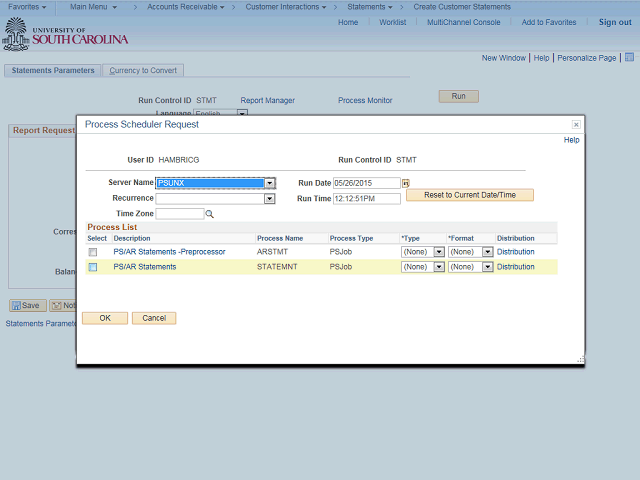Viewport: 640px width, 480px height.
Task: Close the Process Scheduler Request dialog
Action: 576,124
